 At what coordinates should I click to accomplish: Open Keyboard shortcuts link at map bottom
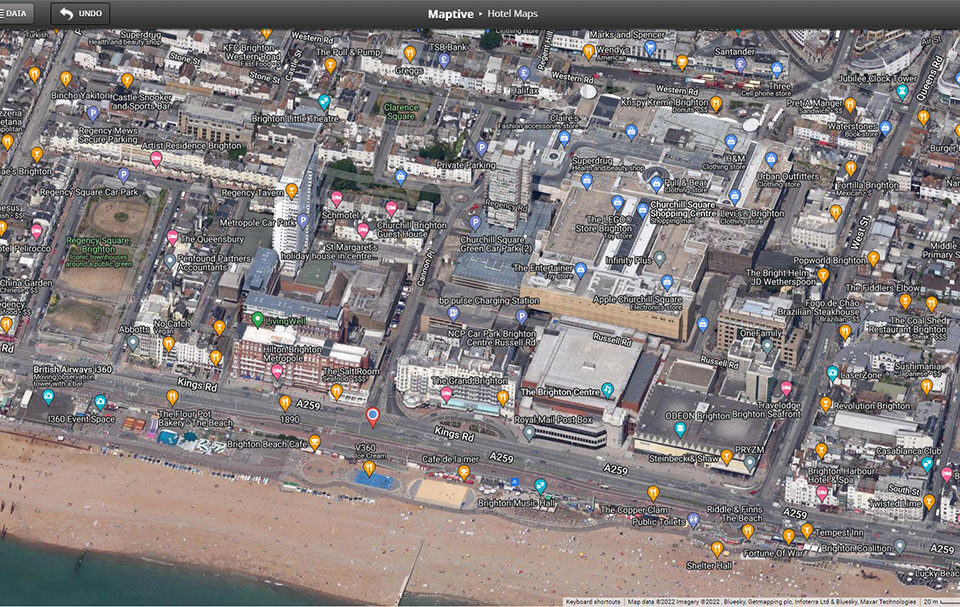[x=594, y=602]
